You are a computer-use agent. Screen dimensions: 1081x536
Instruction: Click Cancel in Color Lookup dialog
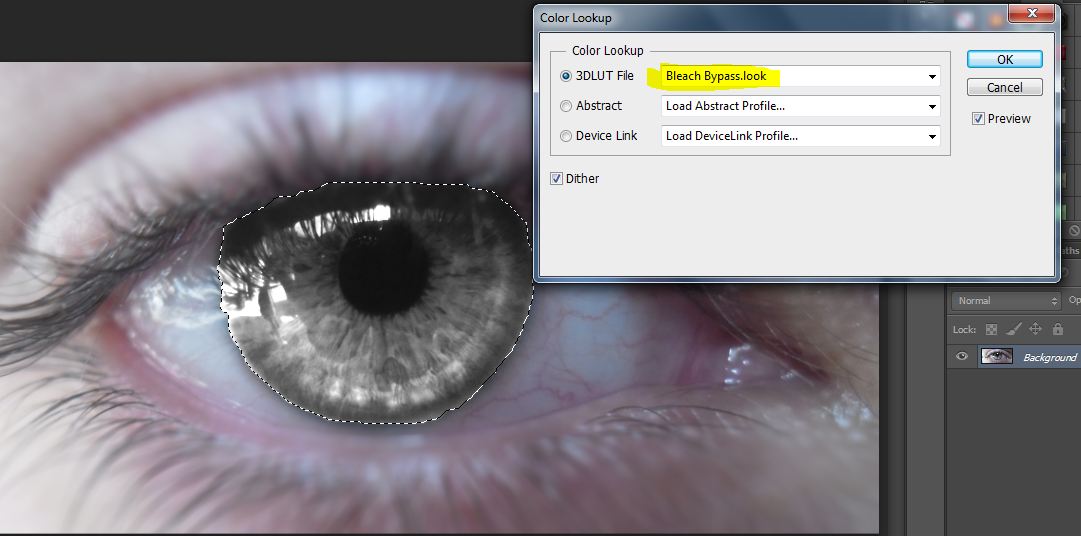pos(1004,88)
